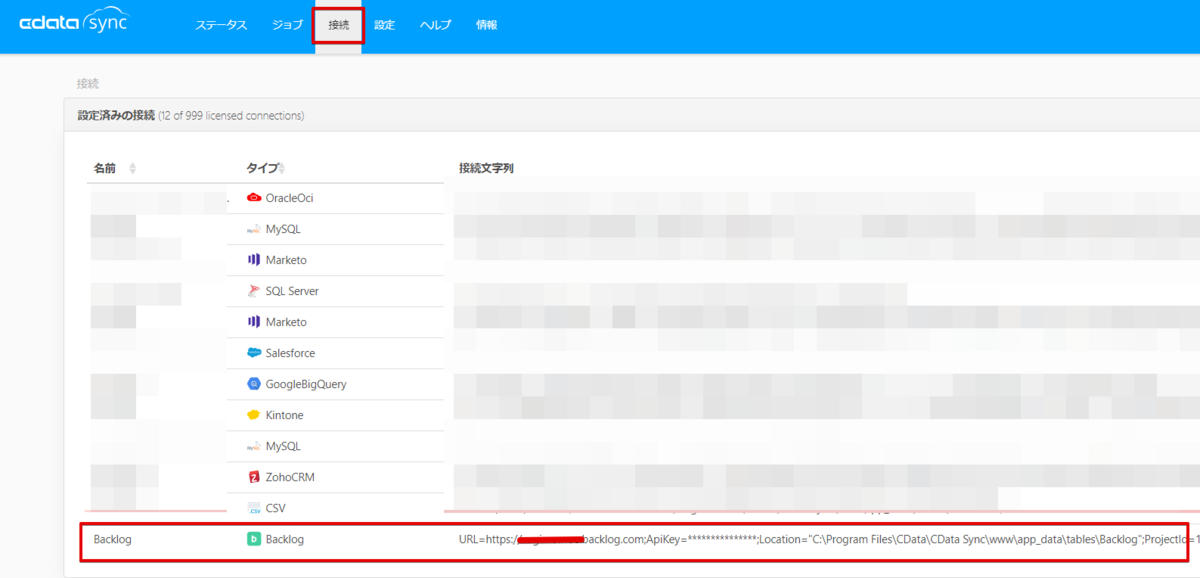This screenshot has height=578, width=1200.
Task: Select the SQL Server type label
Action: [x=292, y=291]
